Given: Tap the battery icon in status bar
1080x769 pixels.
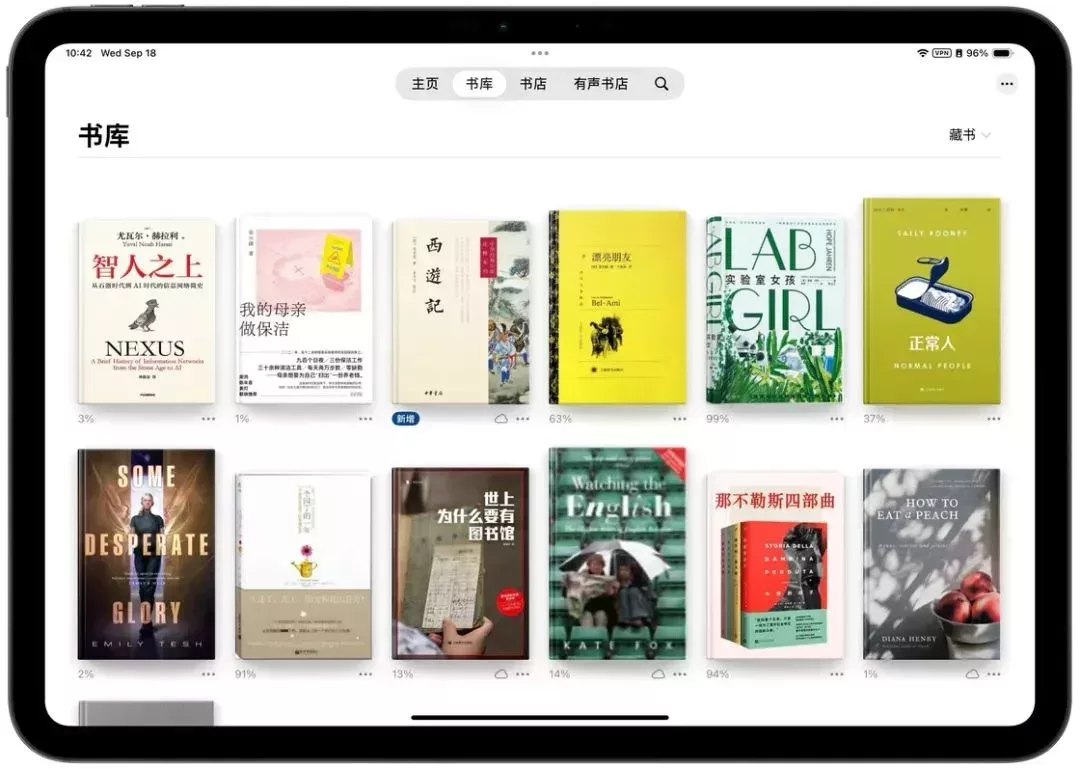Looking at the screenshot, I should (x=1002, y=53).
